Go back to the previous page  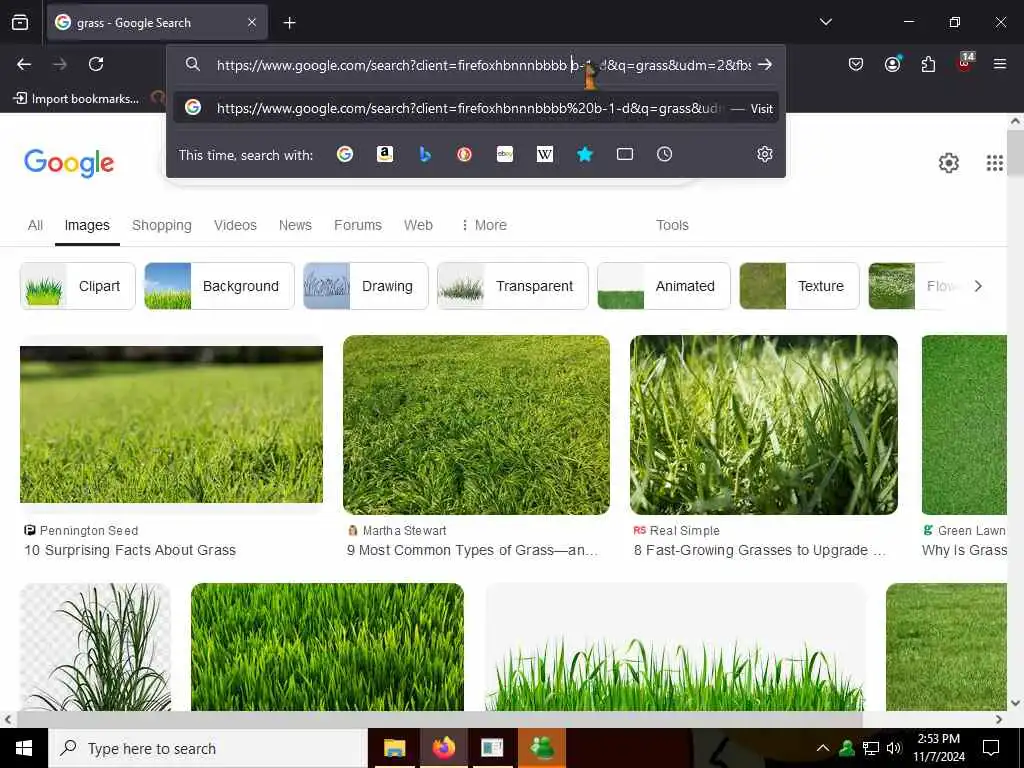(24, 64)
